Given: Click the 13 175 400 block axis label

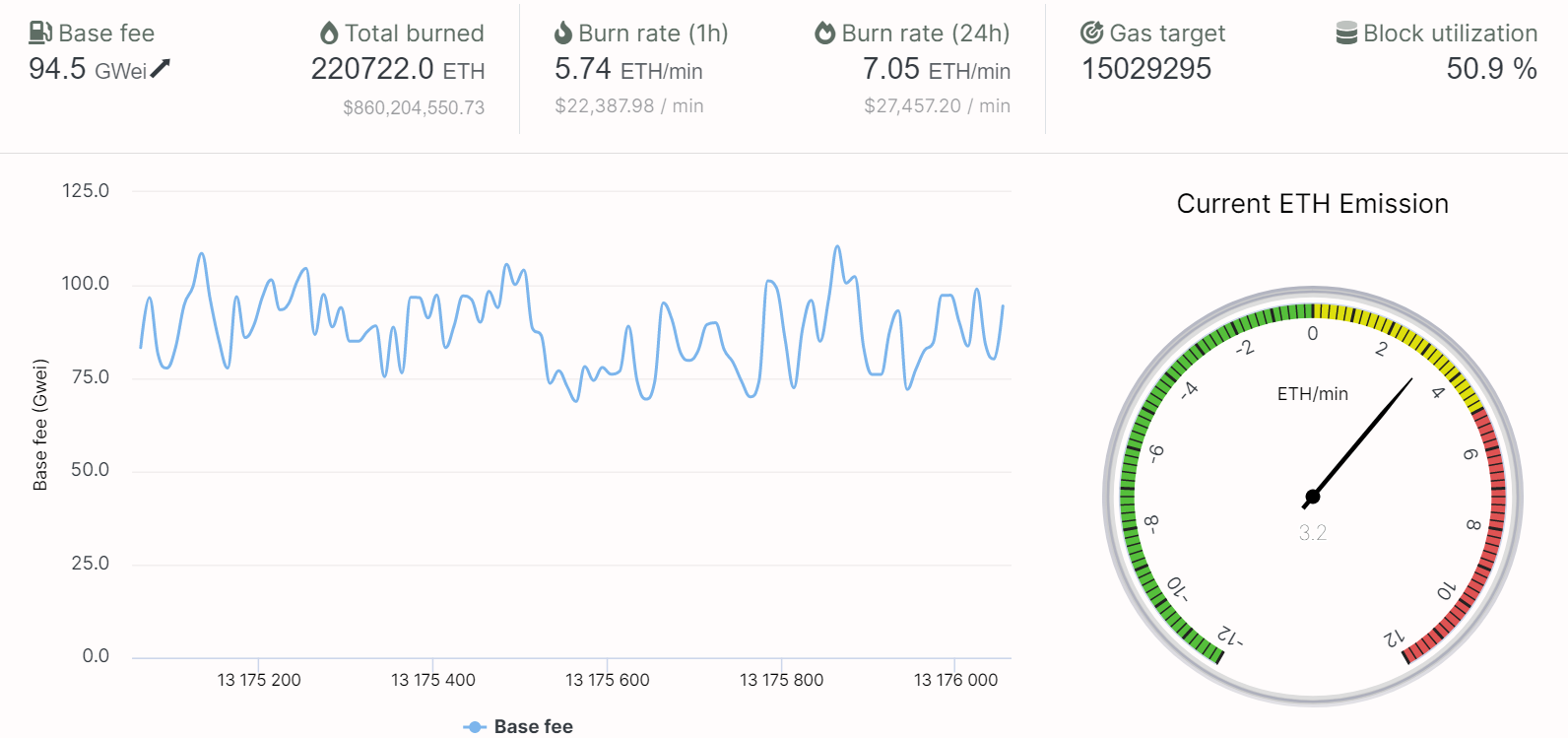Looking at the screenshot, I should [x=433, y=680].
